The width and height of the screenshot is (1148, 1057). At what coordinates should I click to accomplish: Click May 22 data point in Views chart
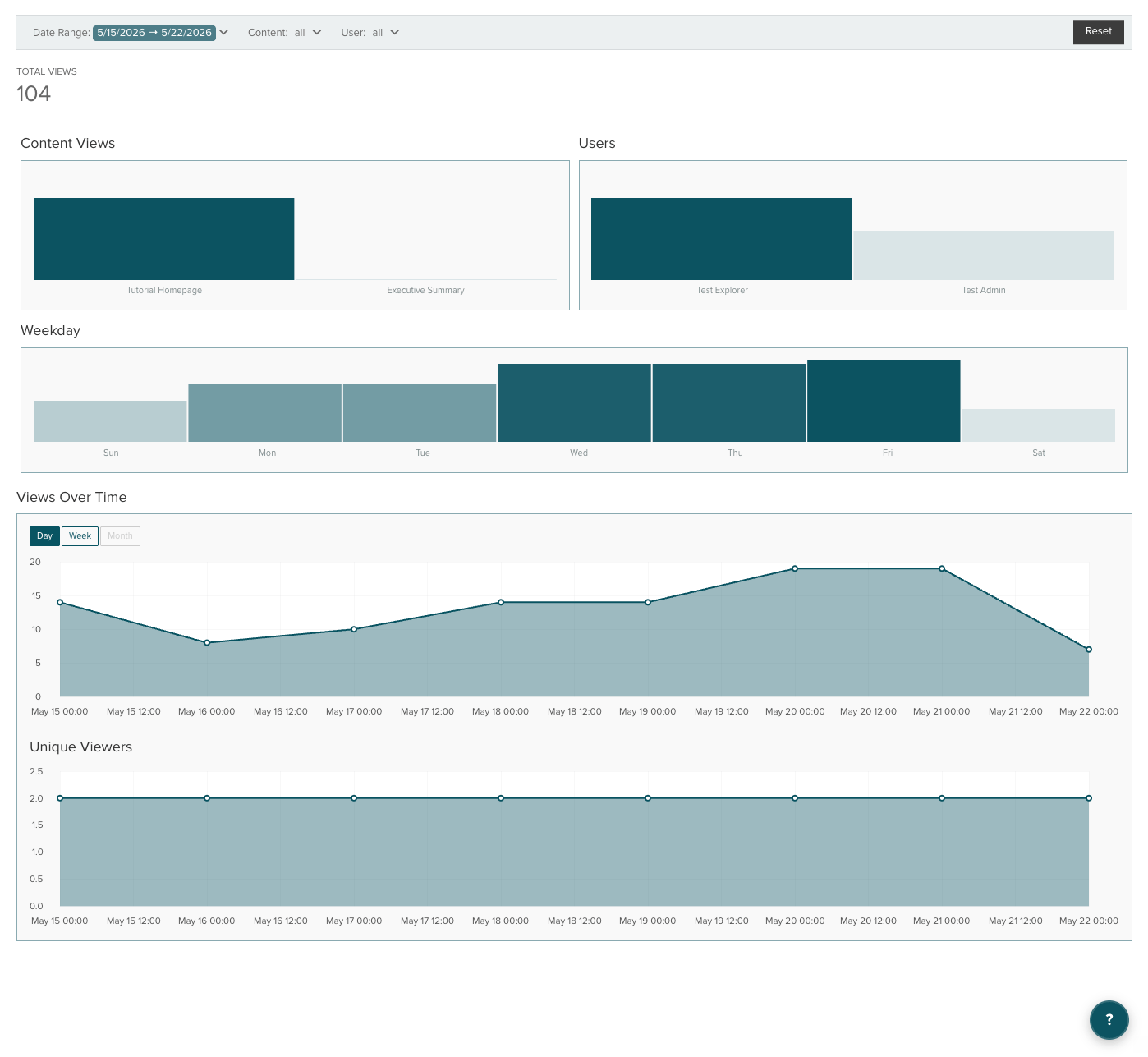click(x=1089, y=650)
